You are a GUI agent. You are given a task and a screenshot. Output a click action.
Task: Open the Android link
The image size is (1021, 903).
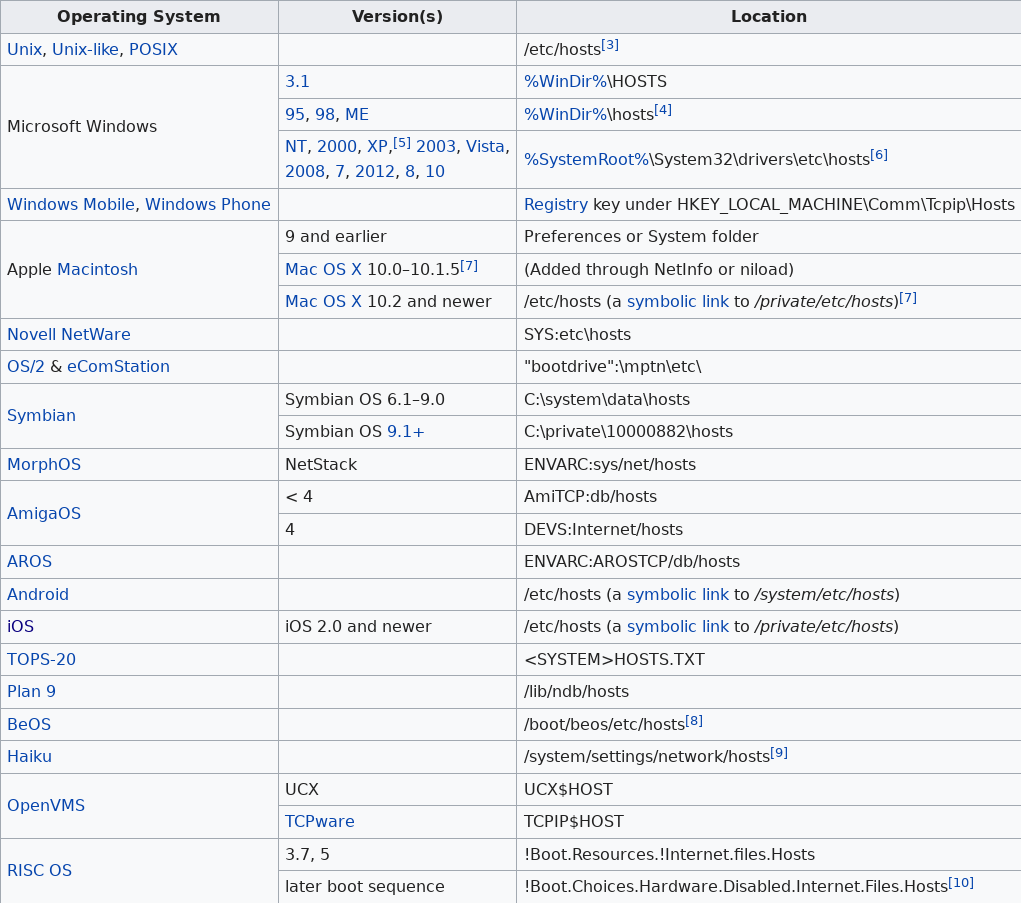click(38, 594)
